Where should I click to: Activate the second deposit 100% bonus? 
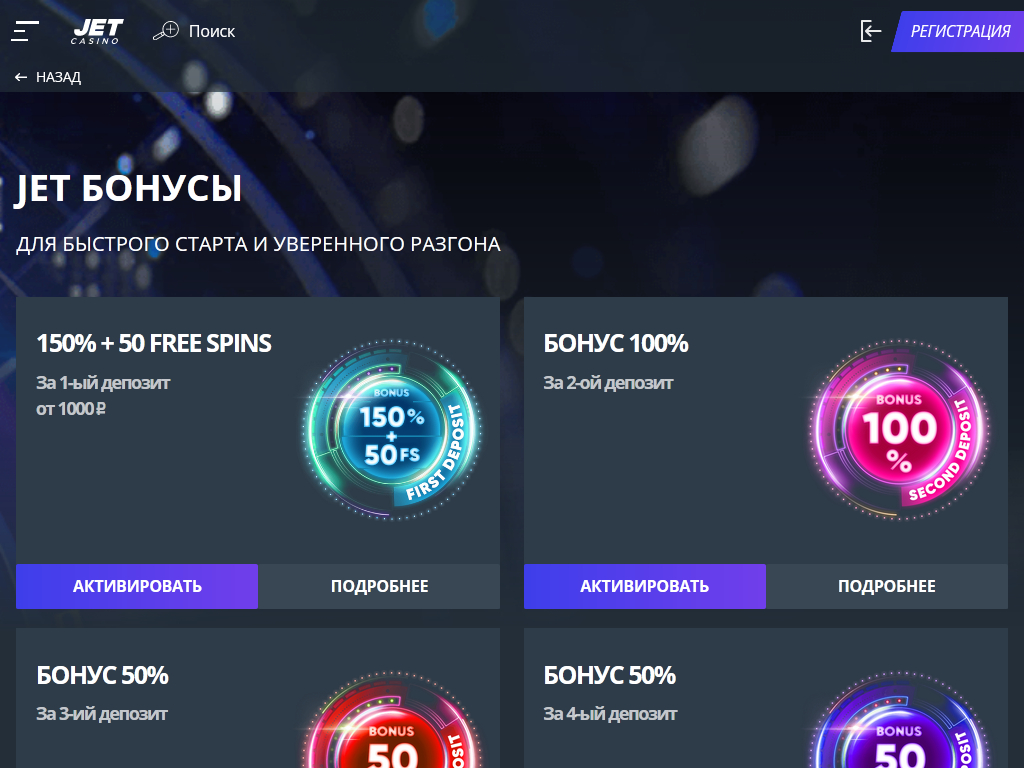[645, 586]
